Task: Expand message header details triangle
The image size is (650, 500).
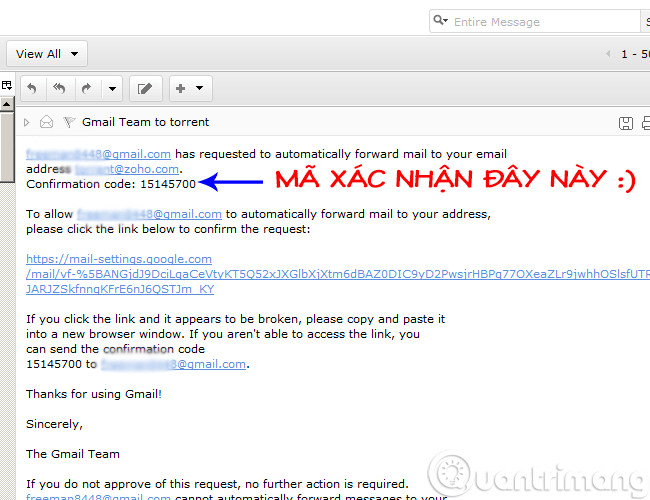Action: point(27,122)
